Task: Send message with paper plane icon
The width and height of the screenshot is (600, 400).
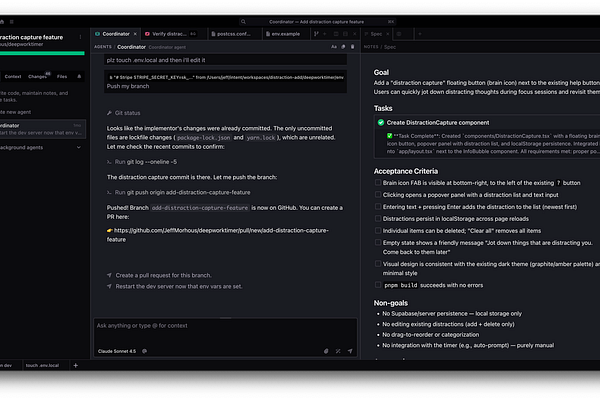Action: [350, 351]
